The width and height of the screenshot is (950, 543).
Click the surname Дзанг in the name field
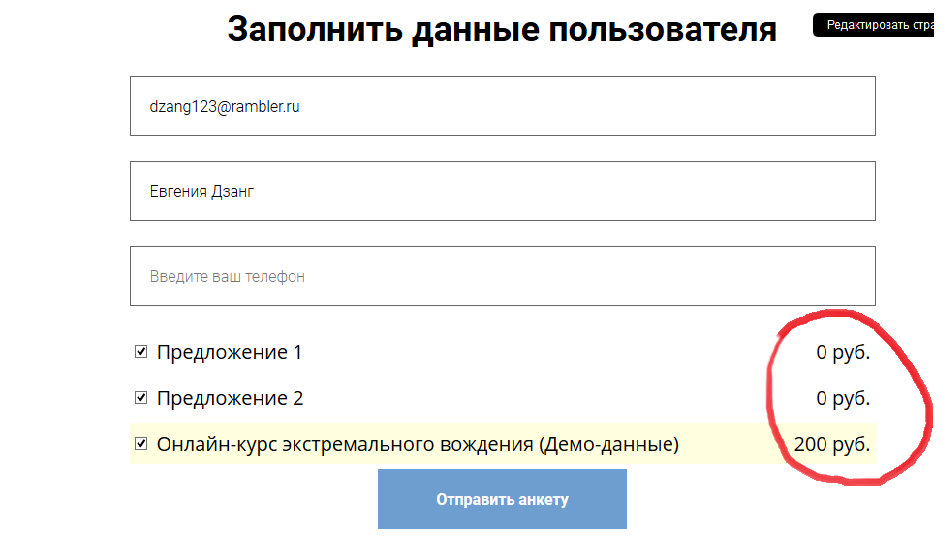coord(233,191)
